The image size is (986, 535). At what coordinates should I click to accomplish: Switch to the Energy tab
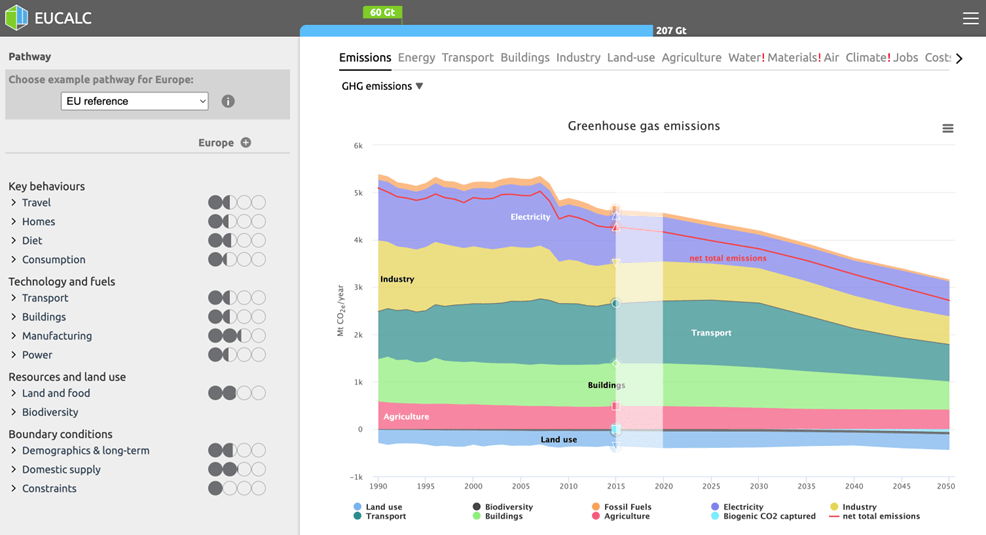pos(416,58)
